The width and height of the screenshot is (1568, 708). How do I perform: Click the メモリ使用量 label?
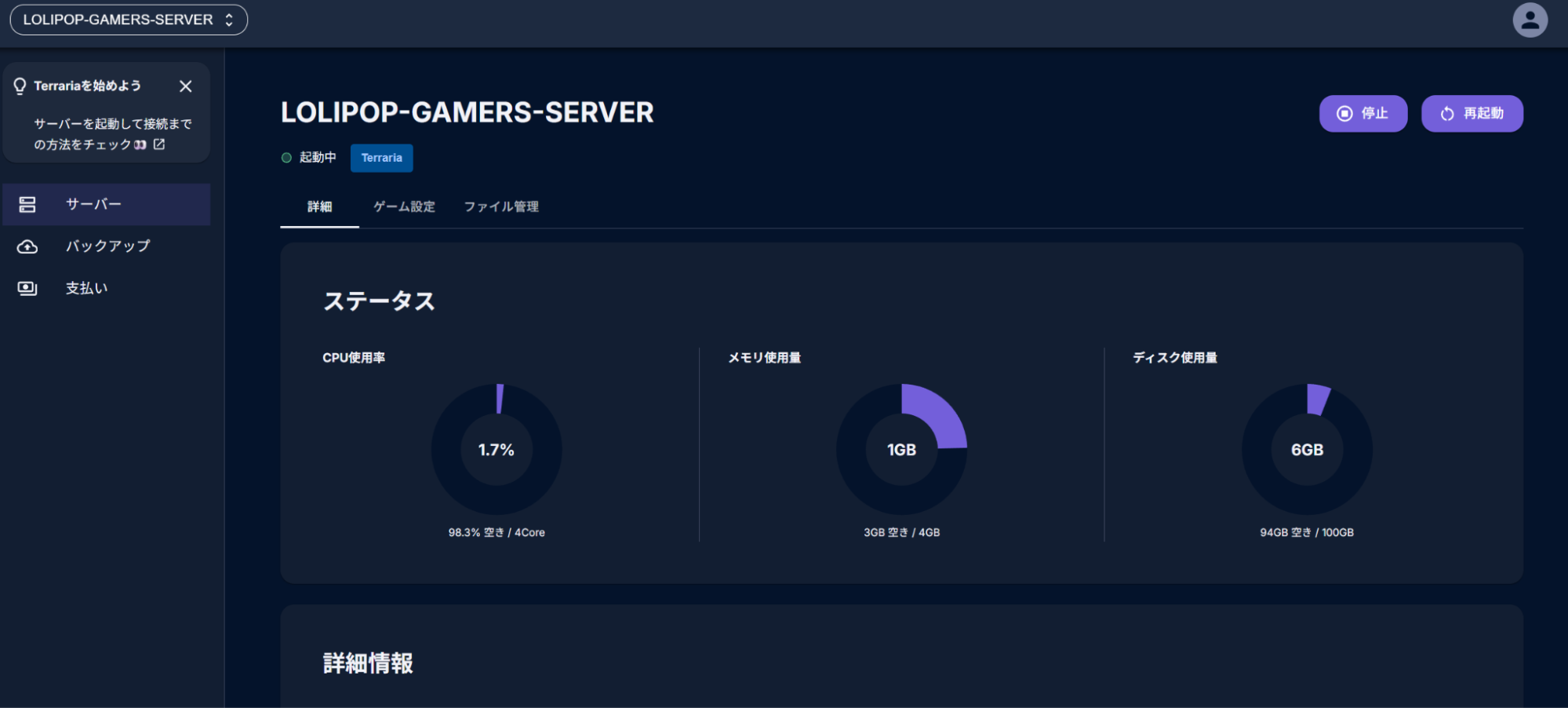[x=765, y=358]
